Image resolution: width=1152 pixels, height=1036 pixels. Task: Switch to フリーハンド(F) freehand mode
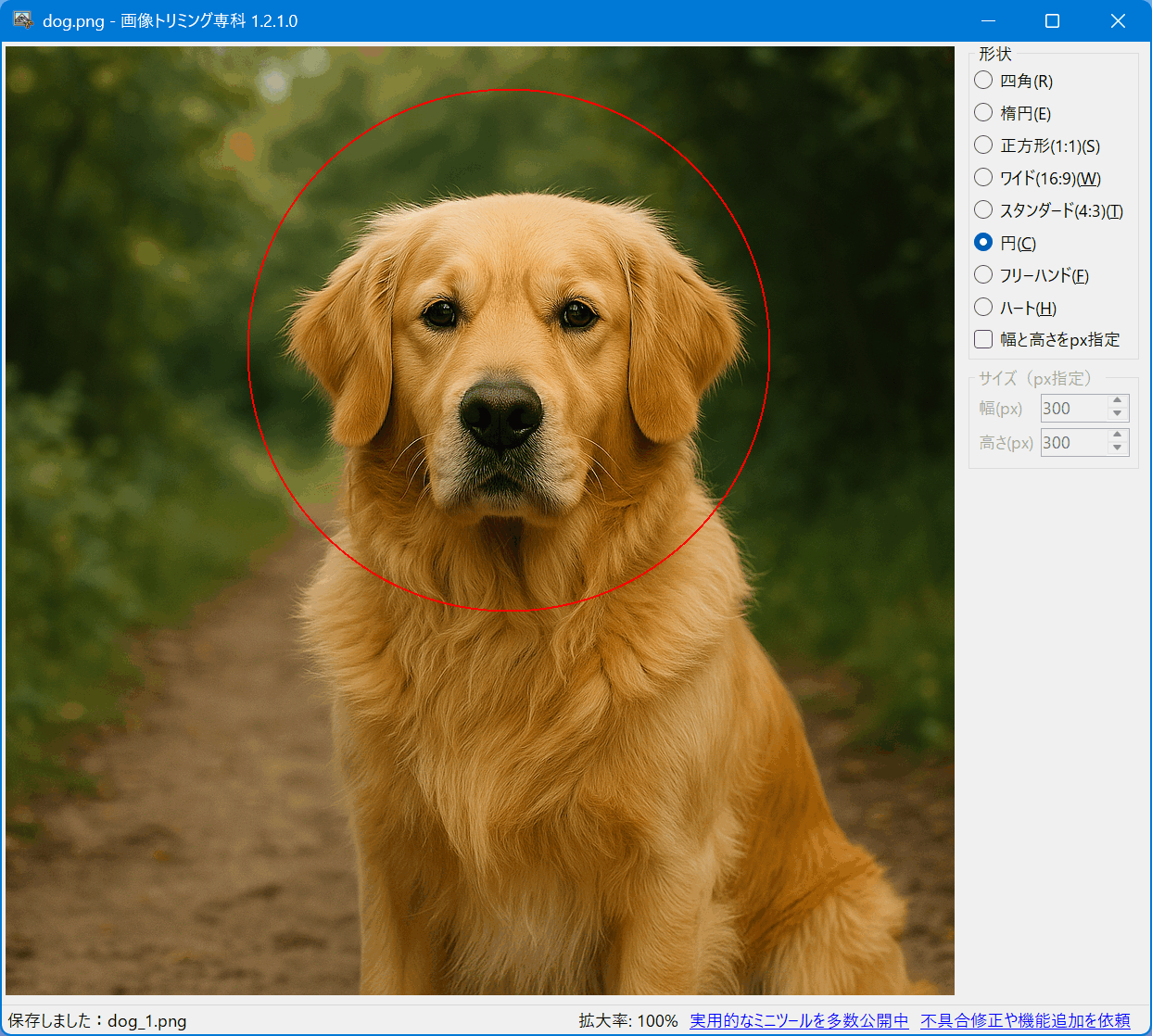click(x=983, y=275)
